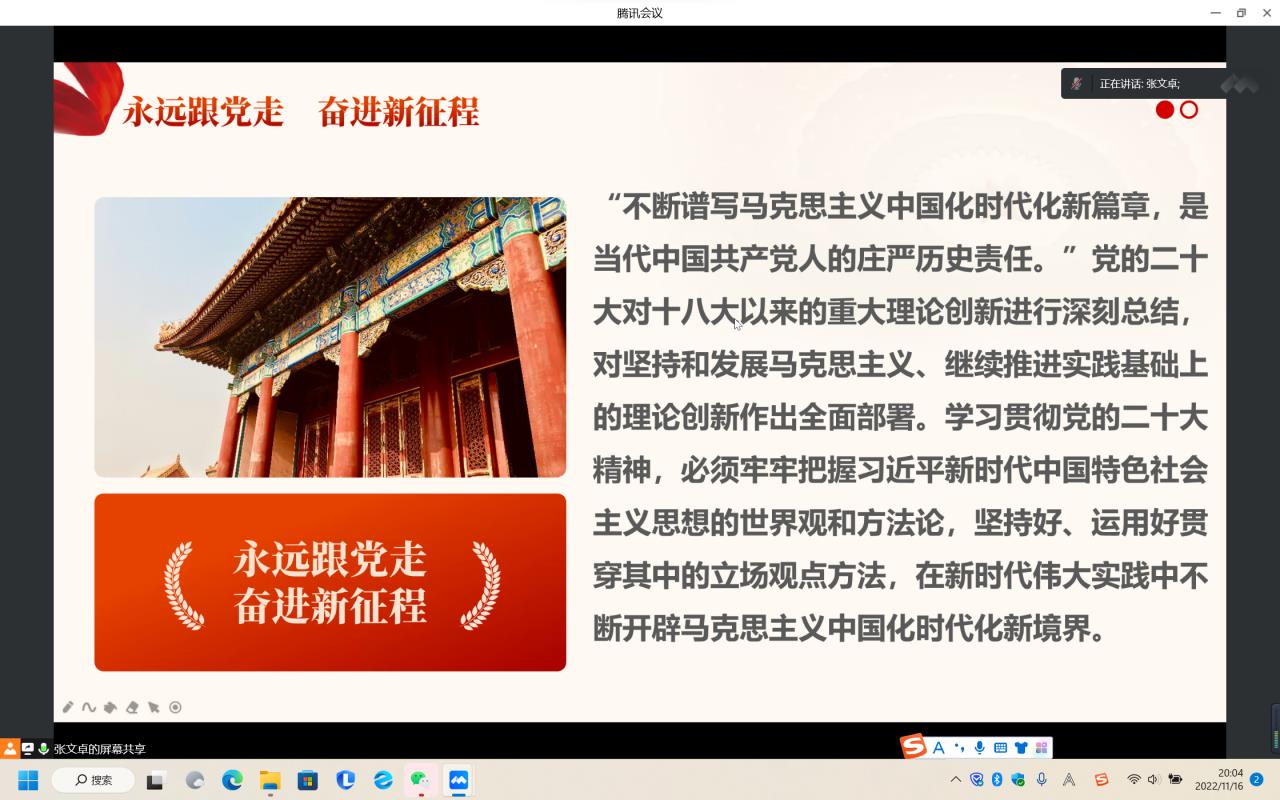Click the 搜索 taskbar search box
This screenshot has width=1280, height=800.
92,780
